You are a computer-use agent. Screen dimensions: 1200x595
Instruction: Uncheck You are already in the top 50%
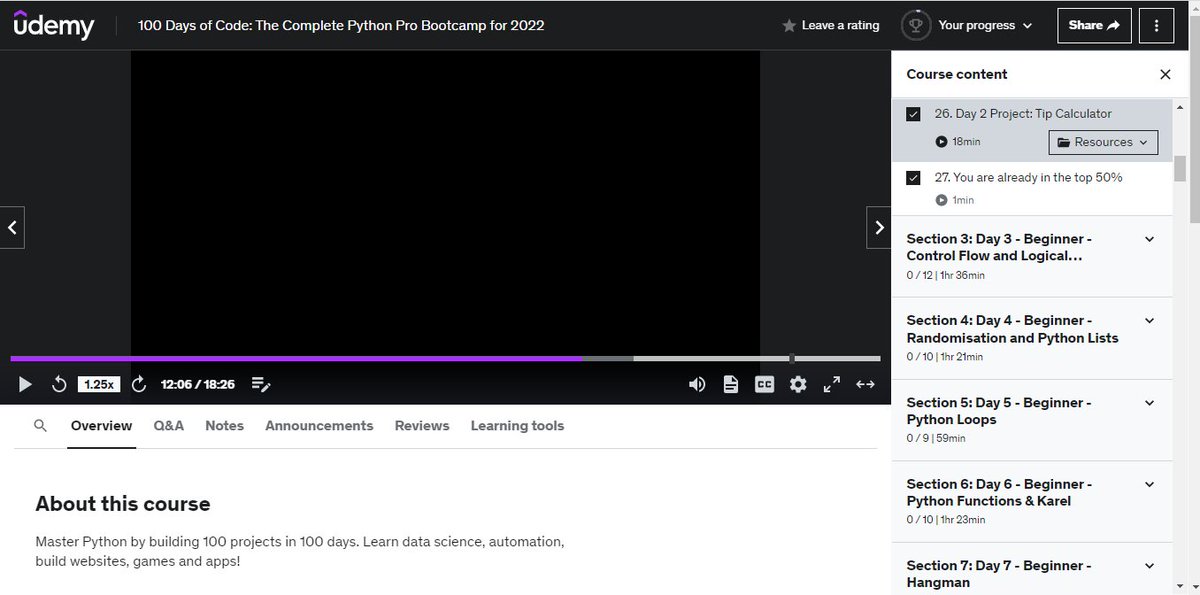(x=913, y=178)
